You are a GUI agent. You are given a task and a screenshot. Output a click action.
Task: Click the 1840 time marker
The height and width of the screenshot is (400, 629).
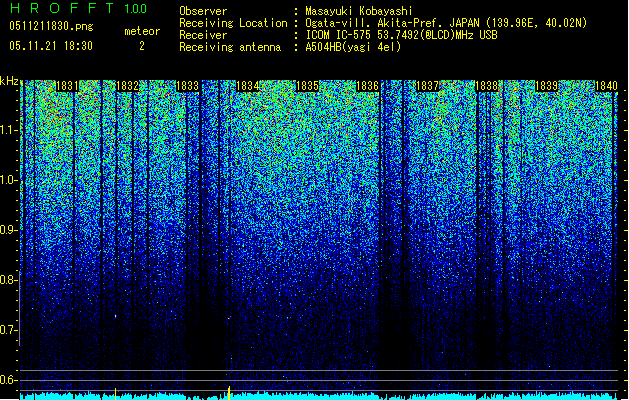click(x=607, y=86)
